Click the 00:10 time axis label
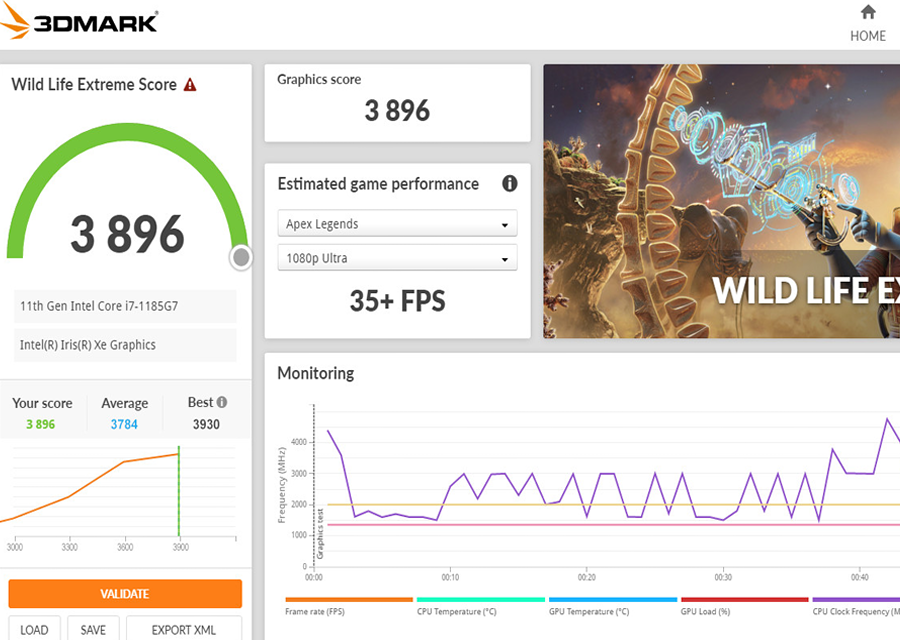This screenshot has width=900, height=640. point(450,577)
